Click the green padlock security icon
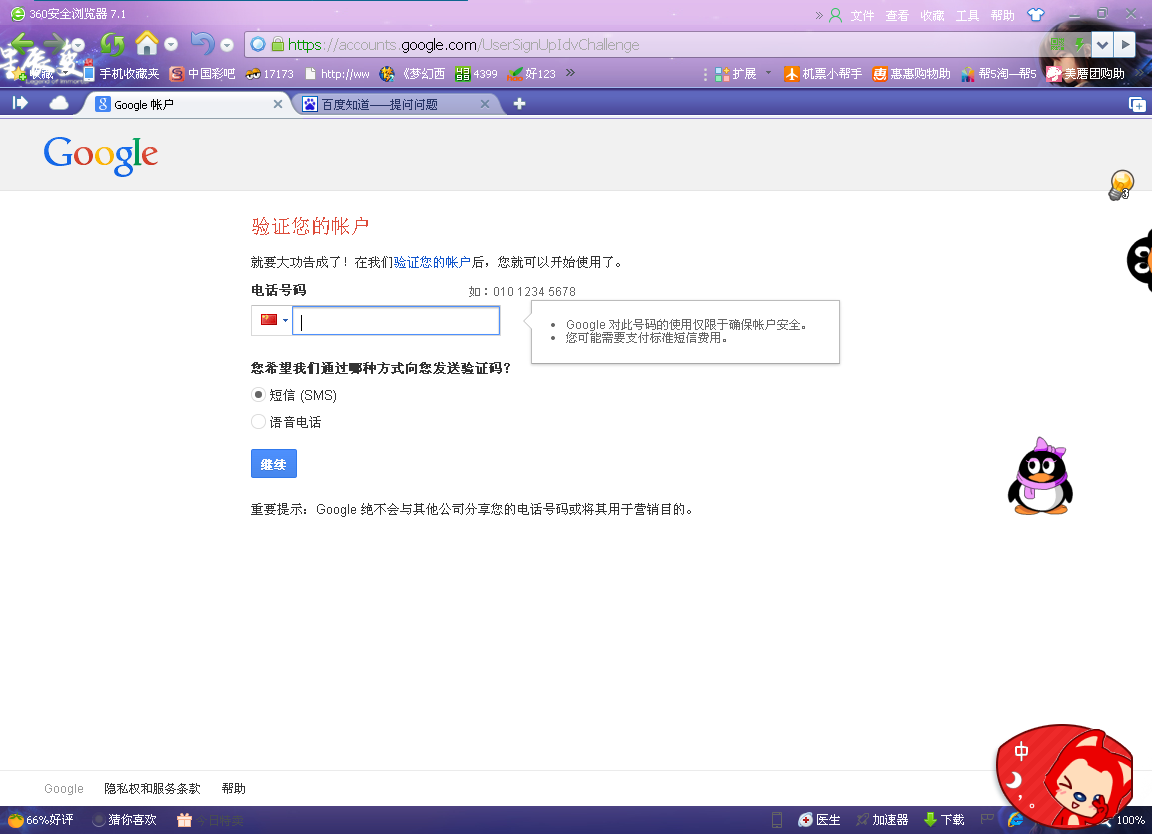1152x834 pixels. [x=278, y=44]
